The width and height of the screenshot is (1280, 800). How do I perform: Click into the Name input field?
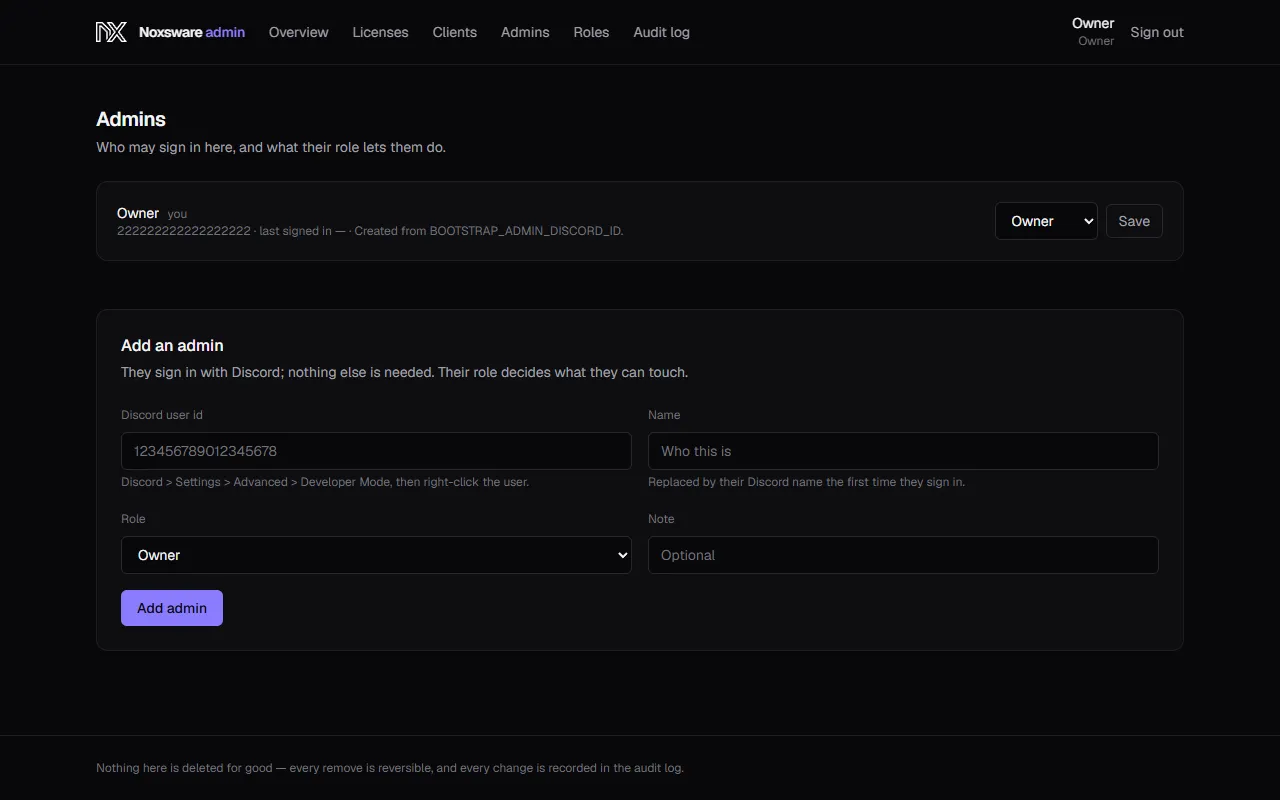903,451
